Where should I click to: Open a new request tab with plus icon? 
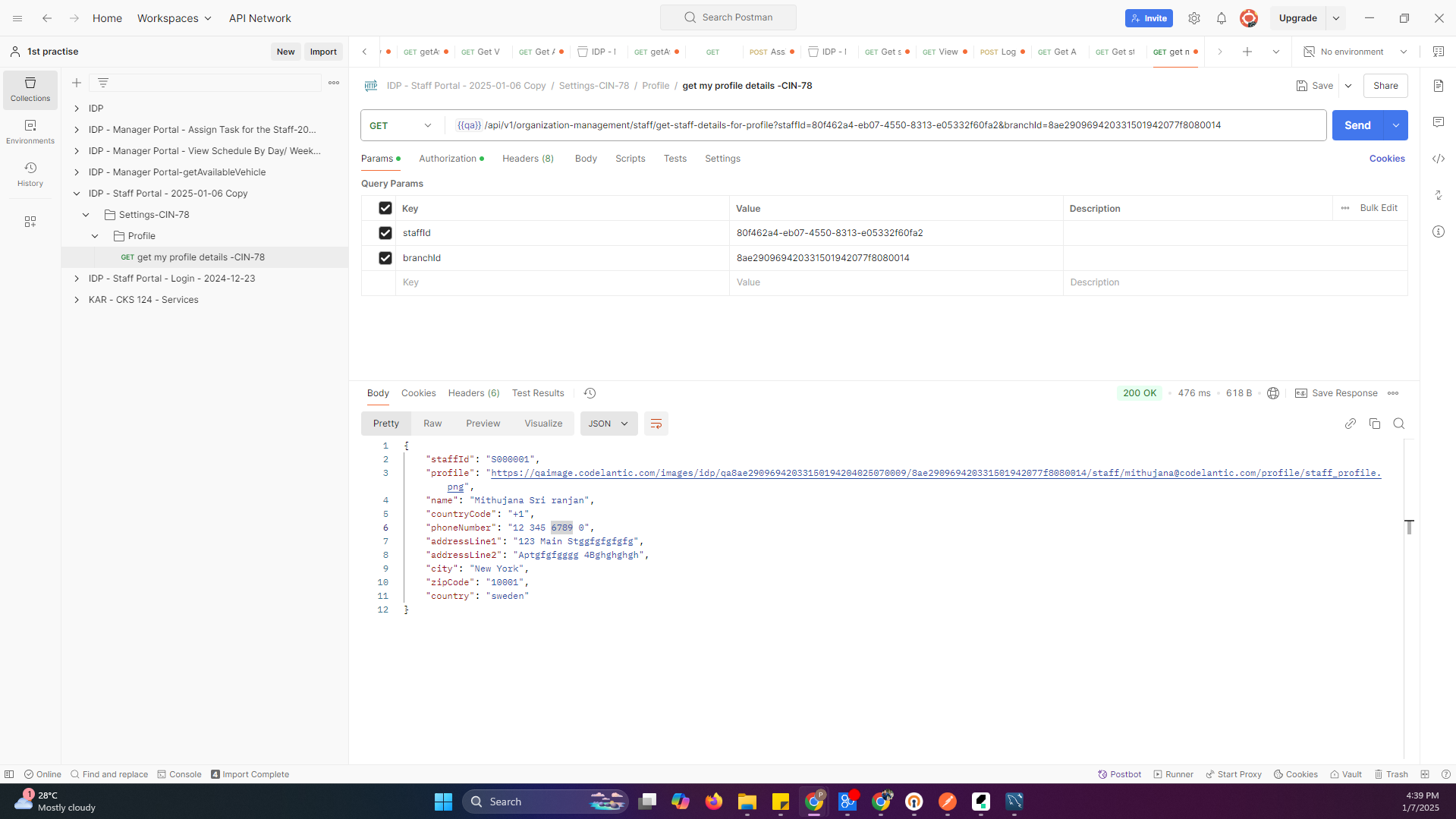click(x=1247, y=52)
